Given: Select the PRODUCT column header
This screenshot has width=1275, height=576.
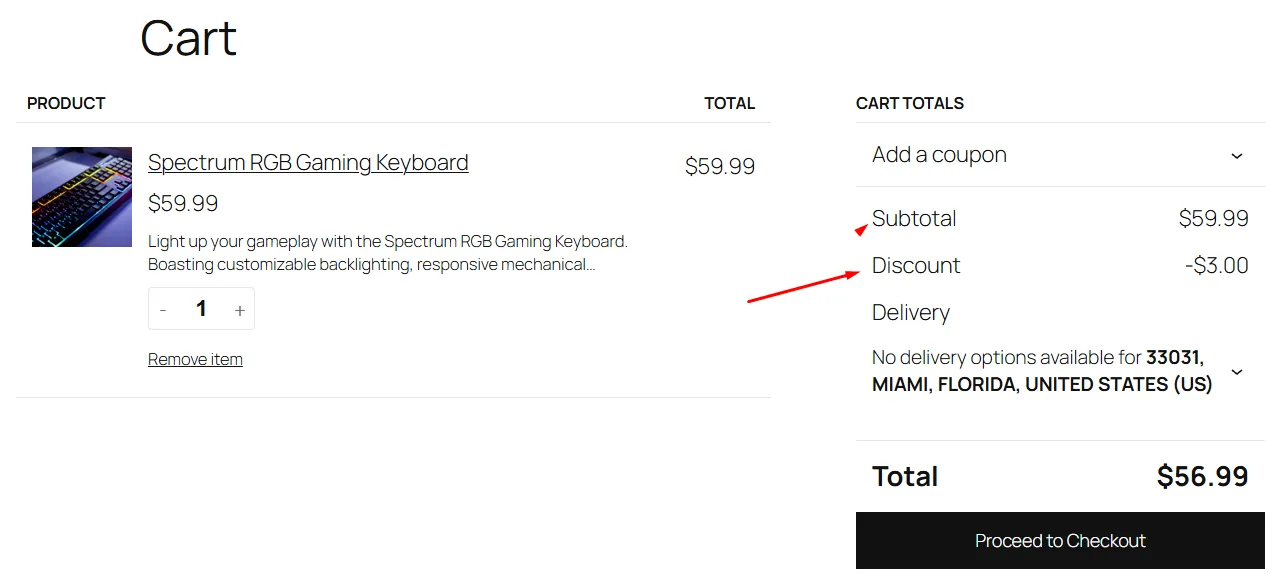Looking at the screenshot, I should [66, 103].
